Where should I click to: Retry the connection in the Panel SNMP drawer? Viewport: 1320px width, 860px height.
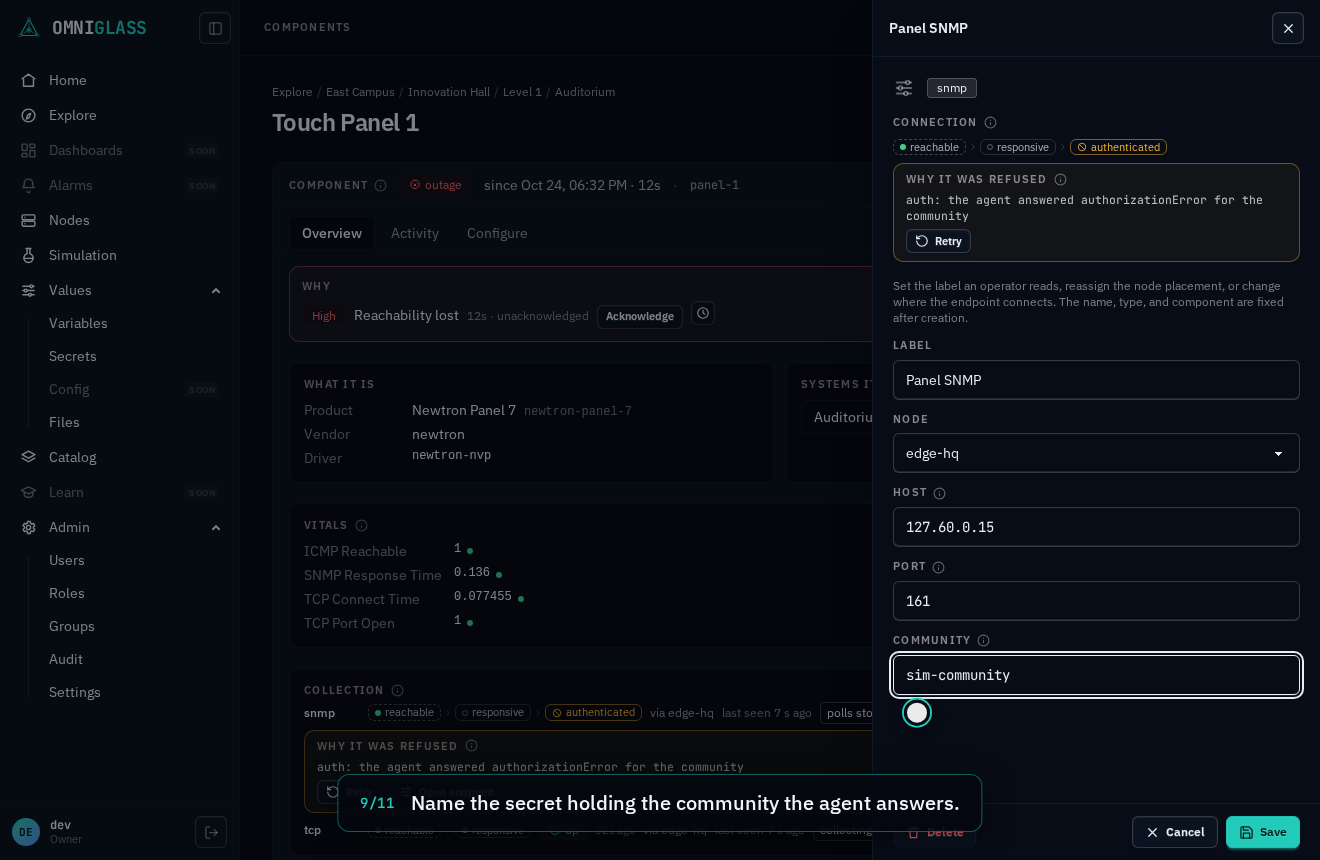938,241
